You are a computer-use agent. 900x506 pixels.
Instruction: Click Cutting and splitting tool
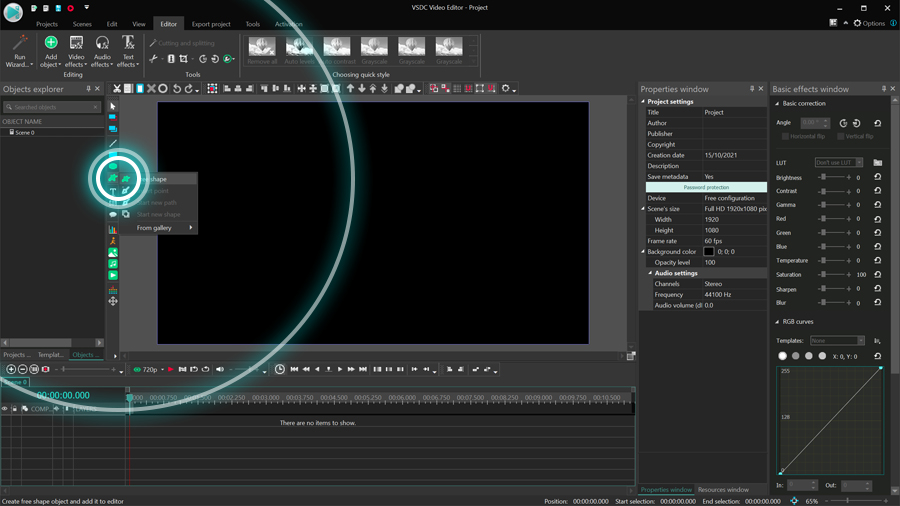tap(182, 43)
